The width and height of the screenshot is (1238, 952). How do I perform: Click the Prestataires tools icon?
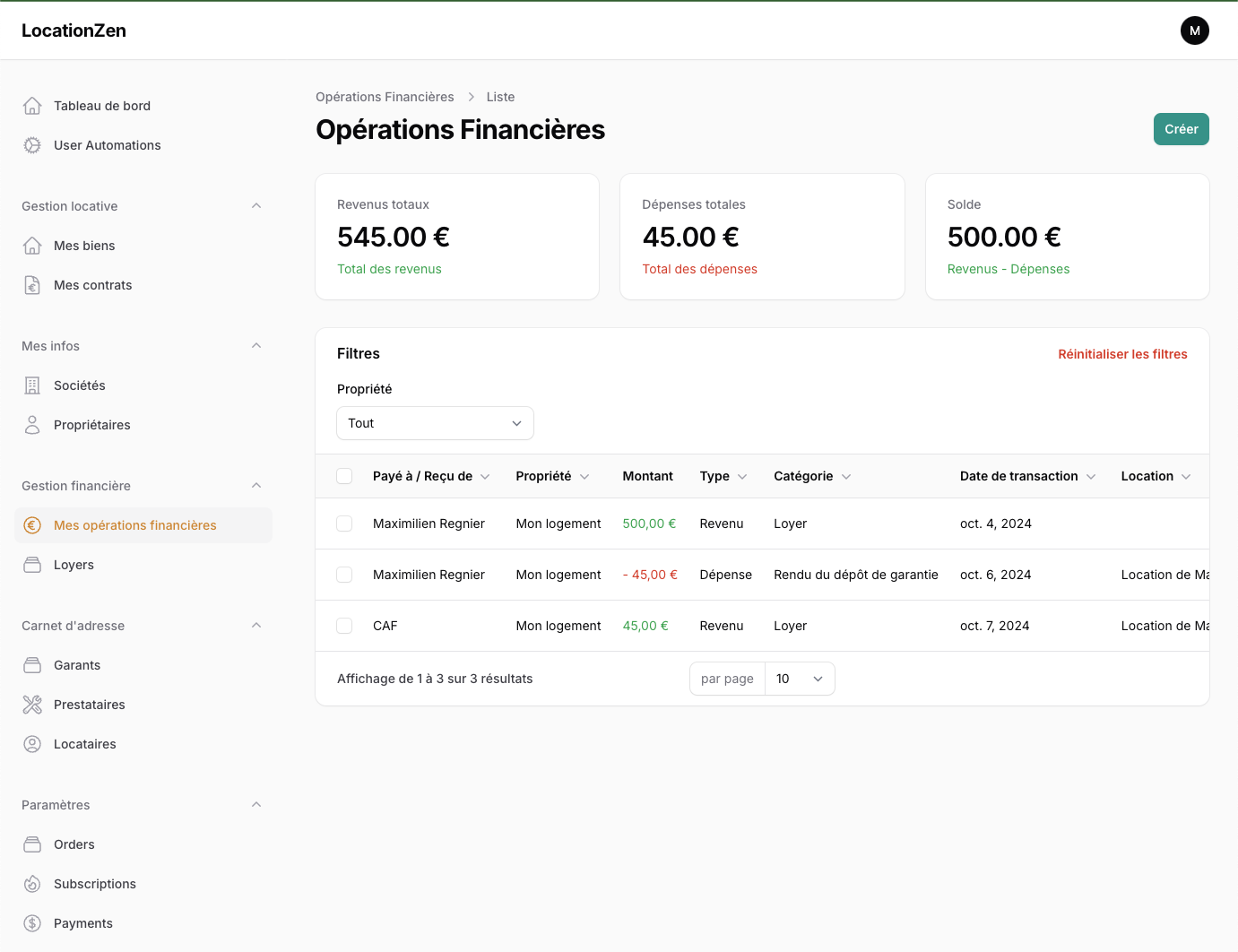click(32, 705)
